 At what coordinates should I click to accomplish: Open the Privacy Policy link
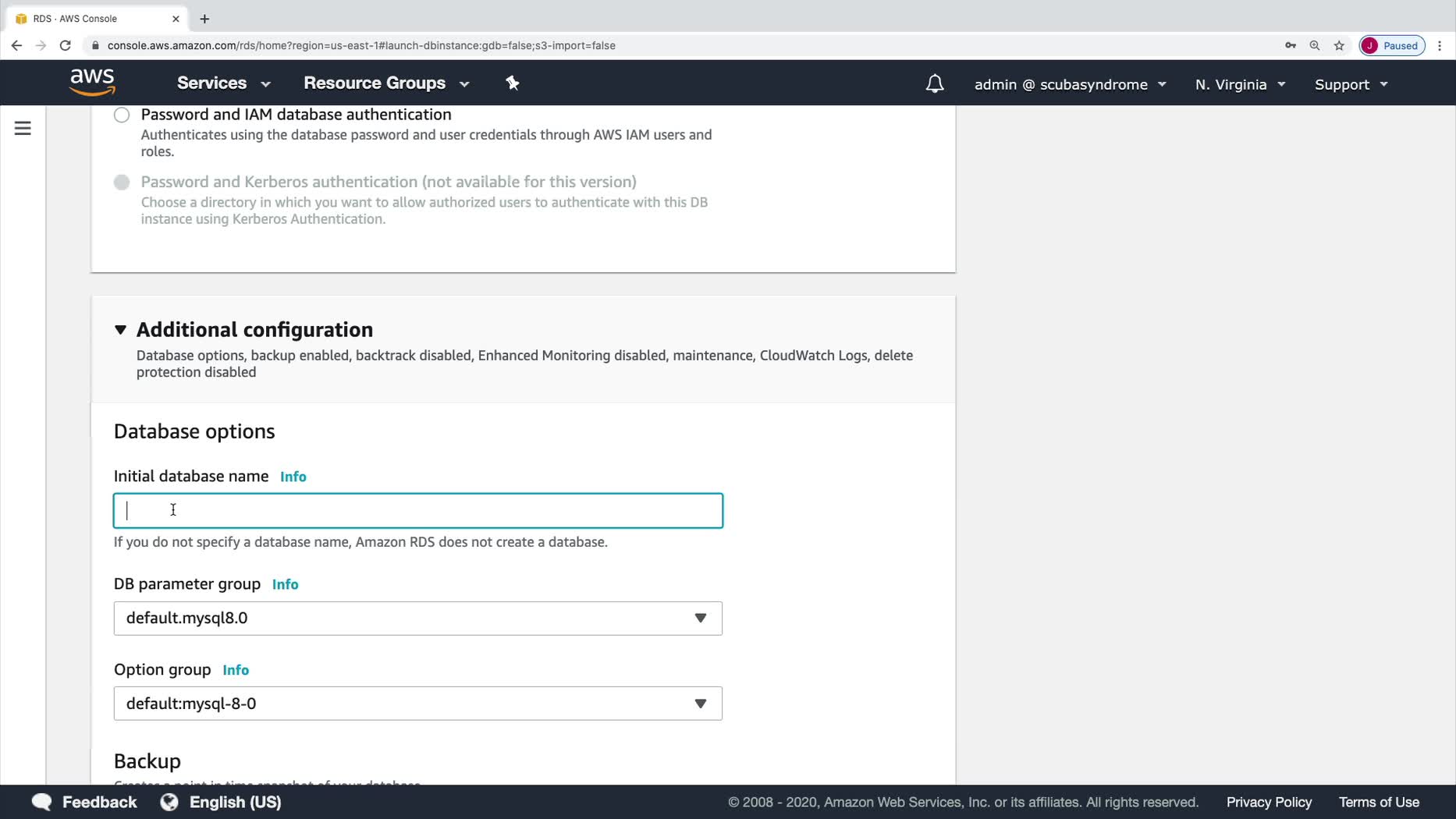[x=1269, y=802]
